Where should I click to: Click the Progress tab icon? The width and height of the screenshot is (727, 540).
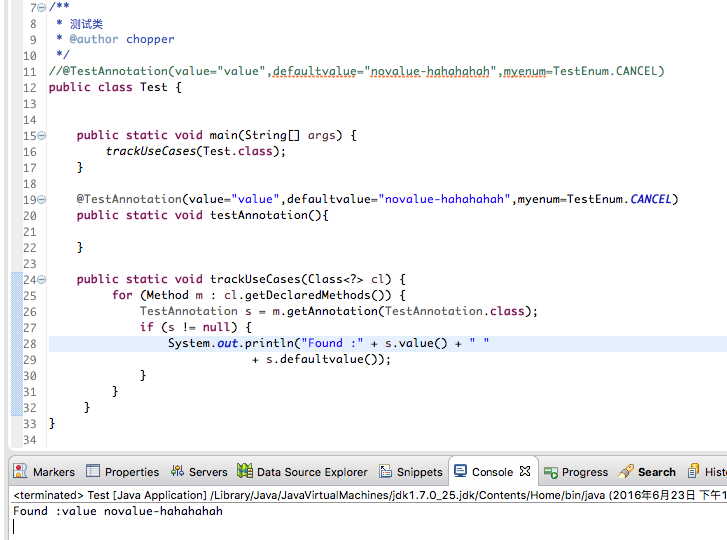[x=551, y=472]
